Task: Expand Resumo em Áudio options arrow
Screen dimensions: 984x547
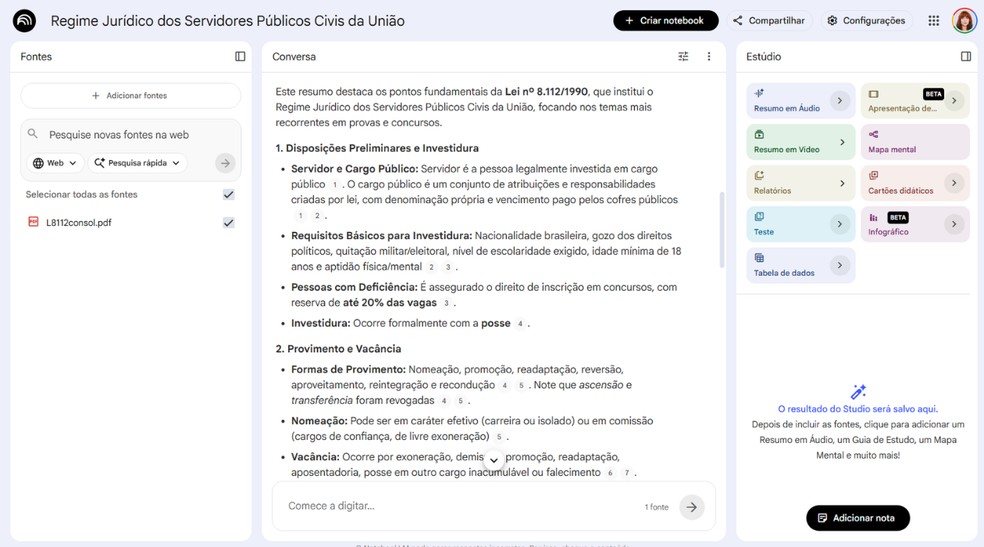Action: (x=840, y=100)
